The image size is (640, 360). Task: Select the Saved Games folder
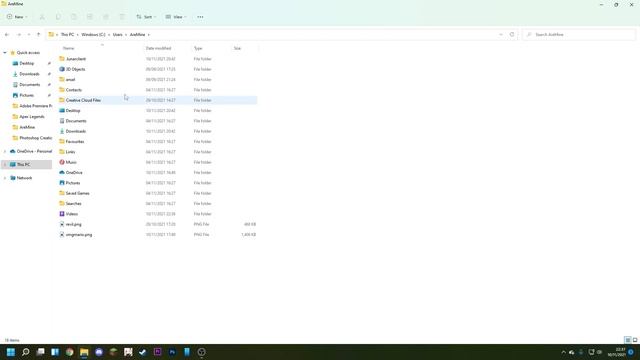click(78, 193)
